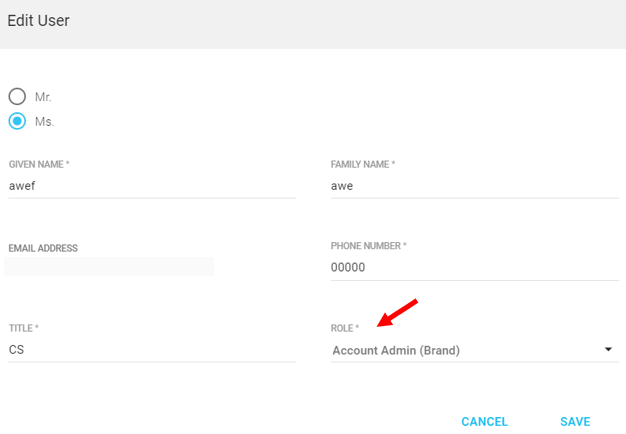
Task: Focus the Given Name field containing "awef"
Action: click(151, 185)
